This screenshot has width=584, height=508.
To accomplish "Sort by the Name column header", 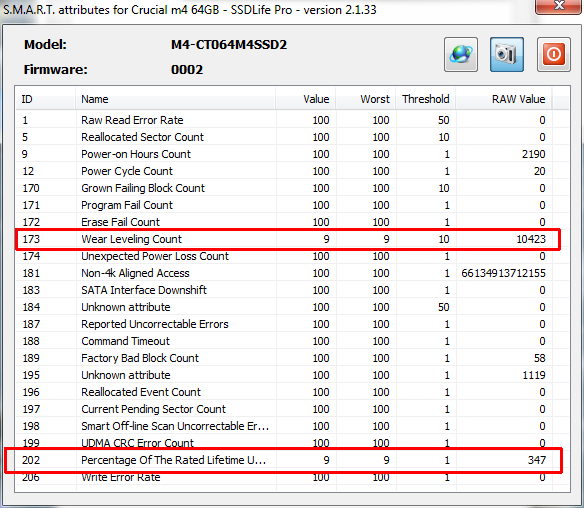I will pos(175,99).
